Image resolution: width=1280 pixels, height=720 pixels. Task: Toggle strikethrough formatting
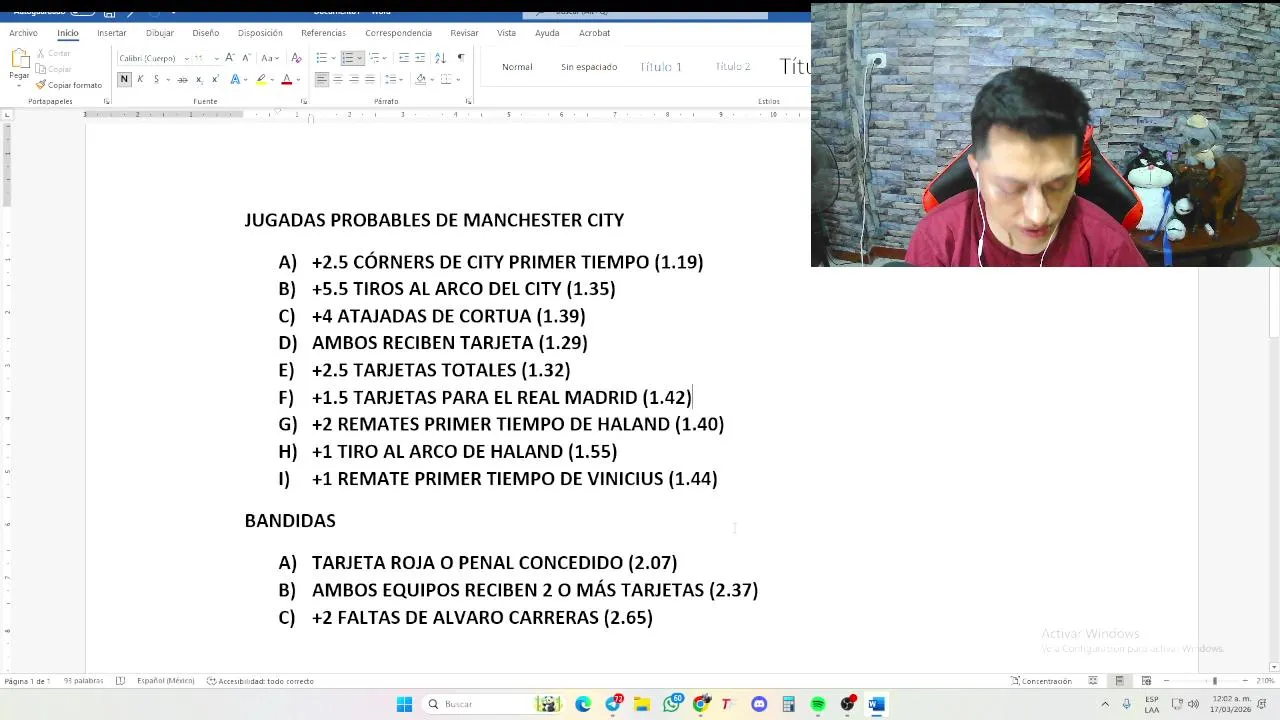click(182, 79)
